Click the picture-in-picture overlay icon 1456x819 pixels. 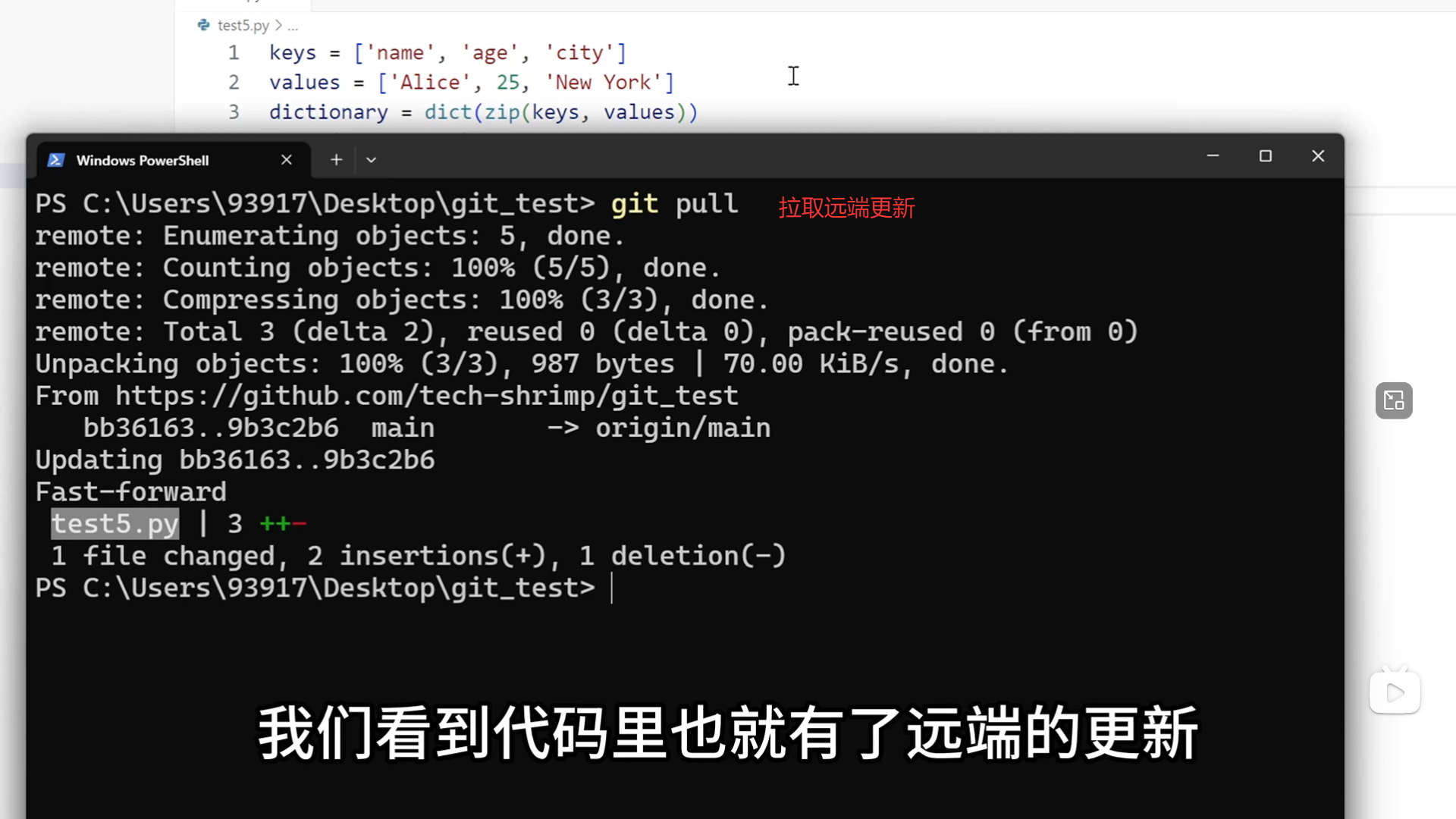click(1394, 400)
